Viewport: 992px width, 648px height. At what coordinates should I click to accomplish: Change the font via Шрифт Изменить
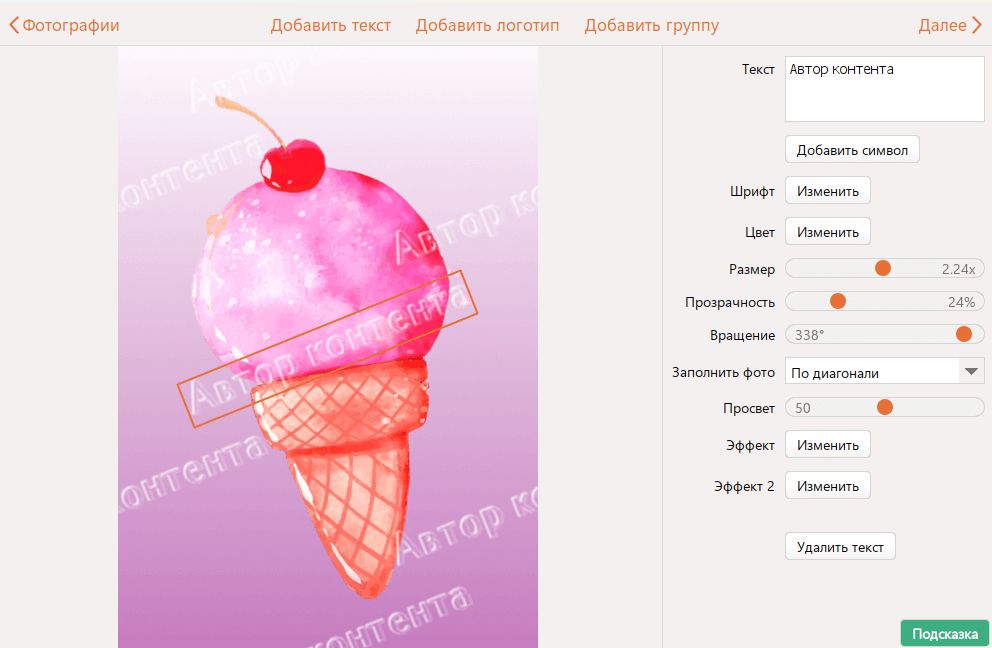[828, 191]
